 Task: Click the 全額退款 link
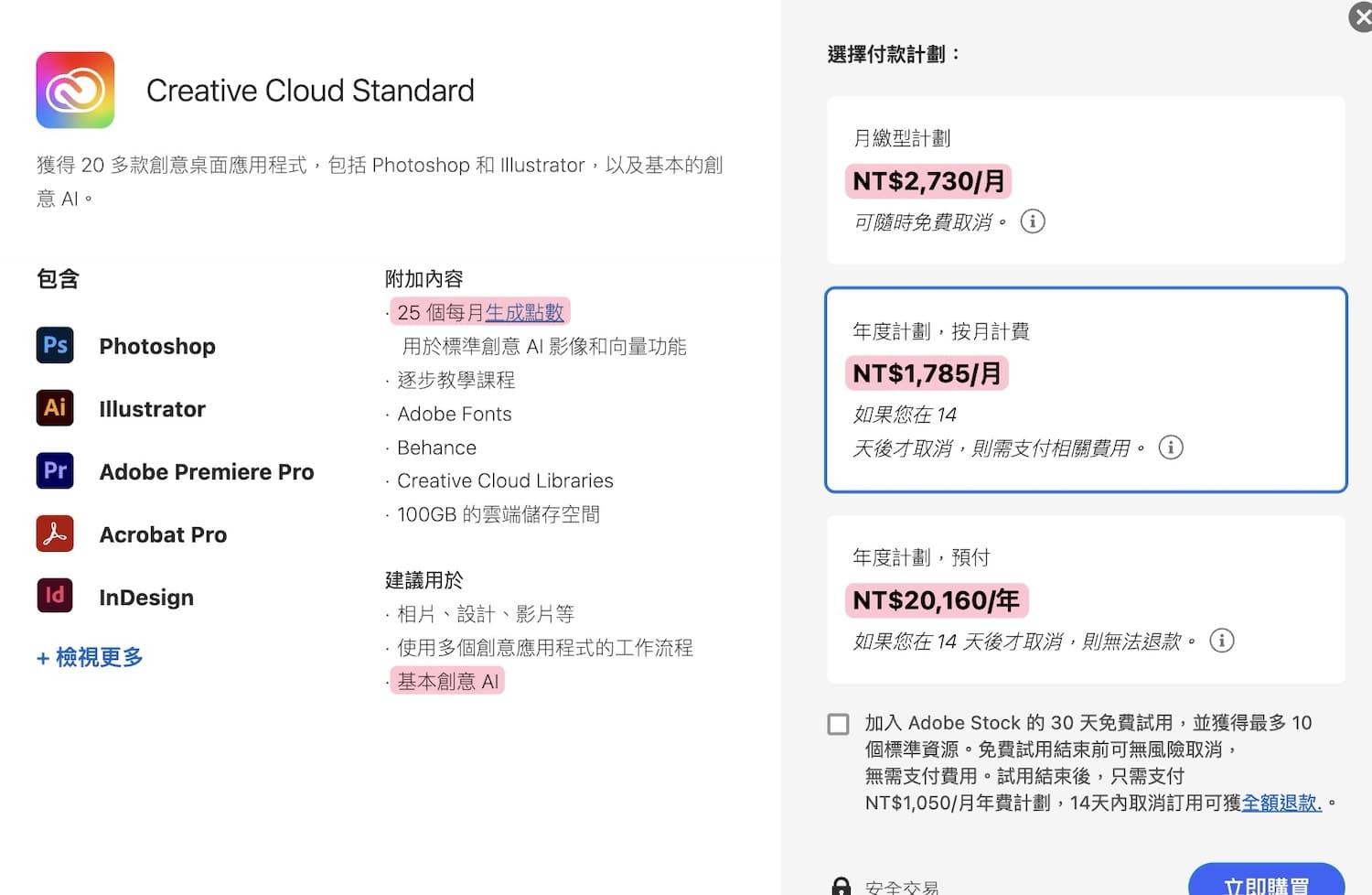(1281, 802)
